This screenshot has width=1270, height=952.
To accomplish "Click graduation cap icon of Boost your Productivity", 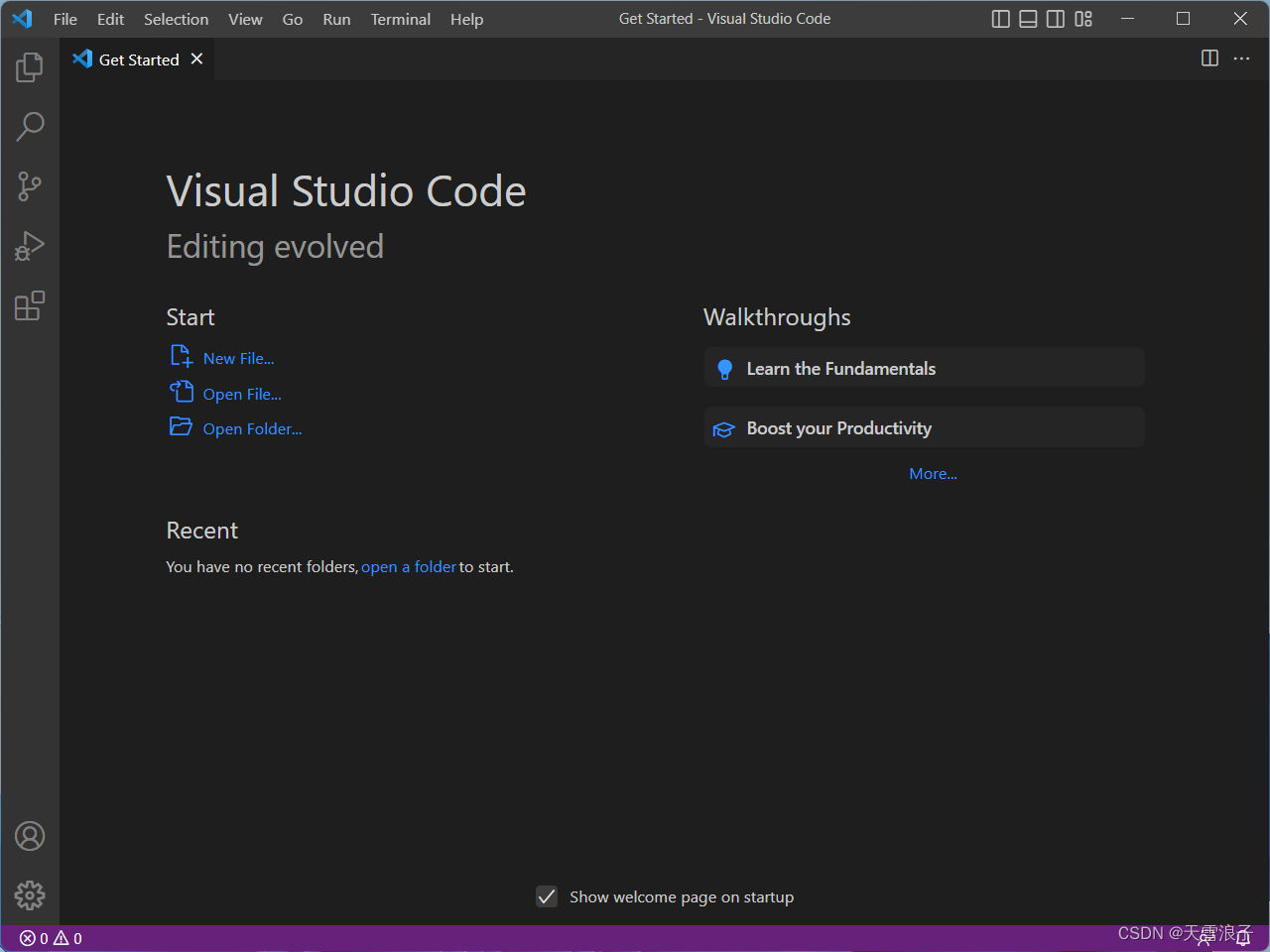I will pos(724,429).
